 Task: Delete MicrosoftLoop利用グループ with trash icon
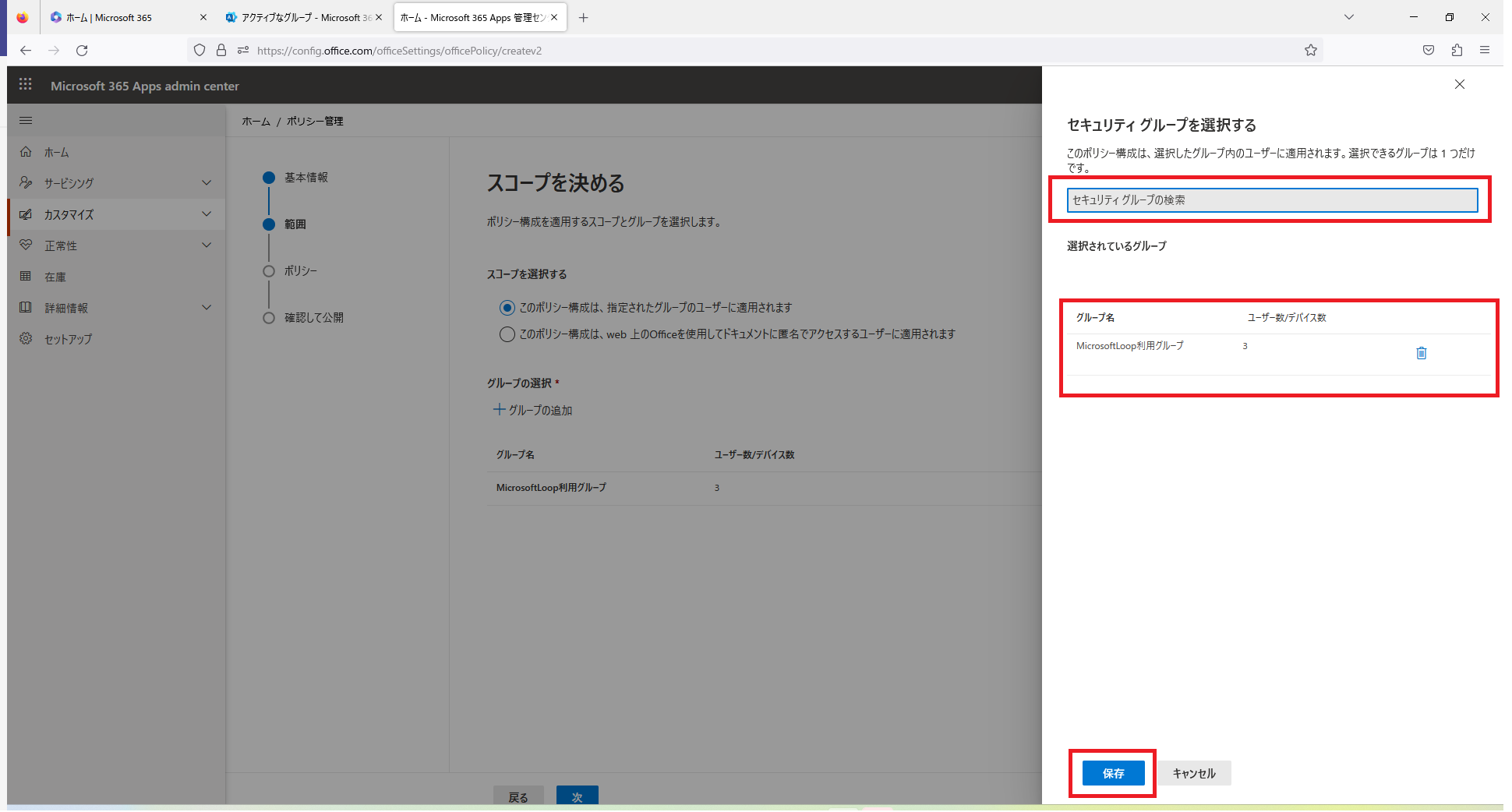pyautogui.click(x=1421, y=353)
